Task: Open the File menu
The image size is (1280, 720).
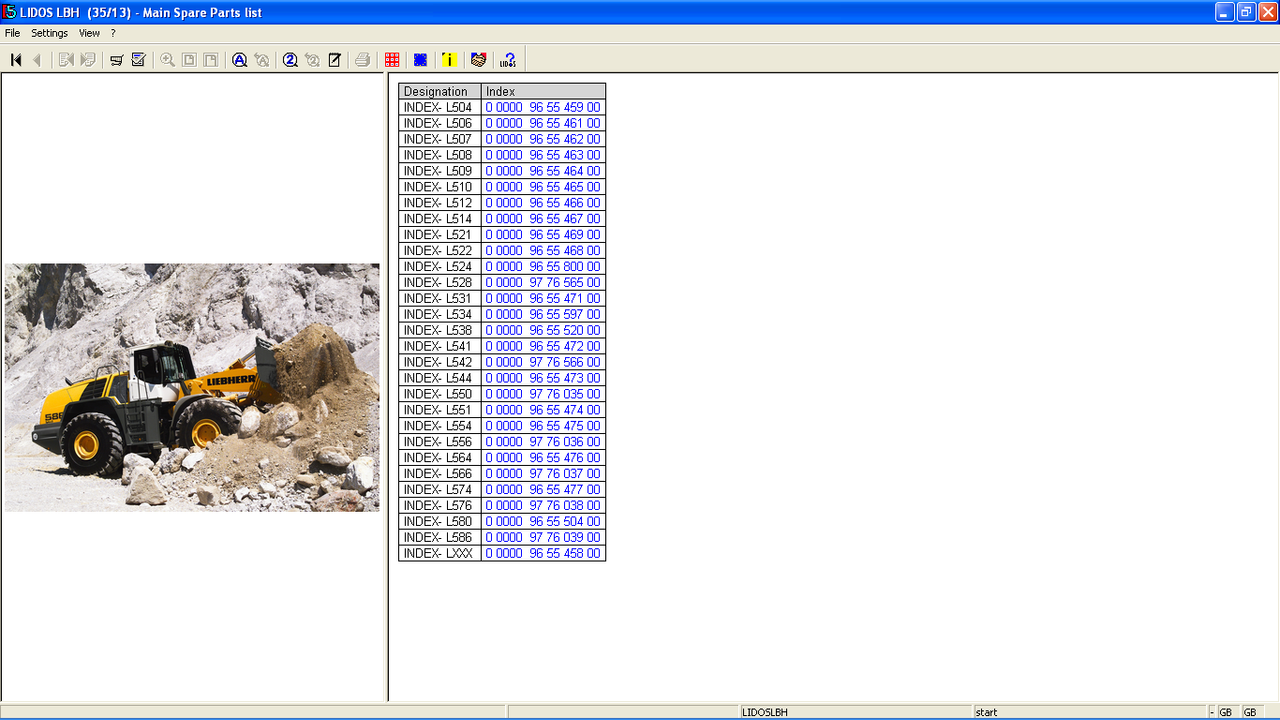Action: pos(12,33)
